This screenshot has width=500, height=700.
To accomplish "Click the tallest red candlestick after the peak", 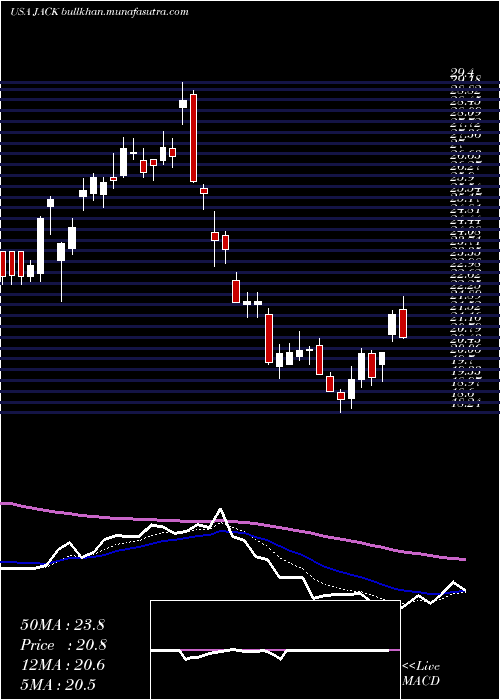I will [193, 138].
